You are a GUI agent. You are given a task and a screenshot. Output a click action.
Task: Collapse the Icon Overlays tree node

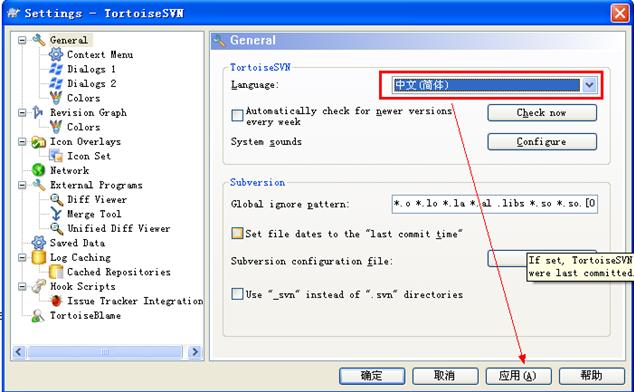pos(22,142)
